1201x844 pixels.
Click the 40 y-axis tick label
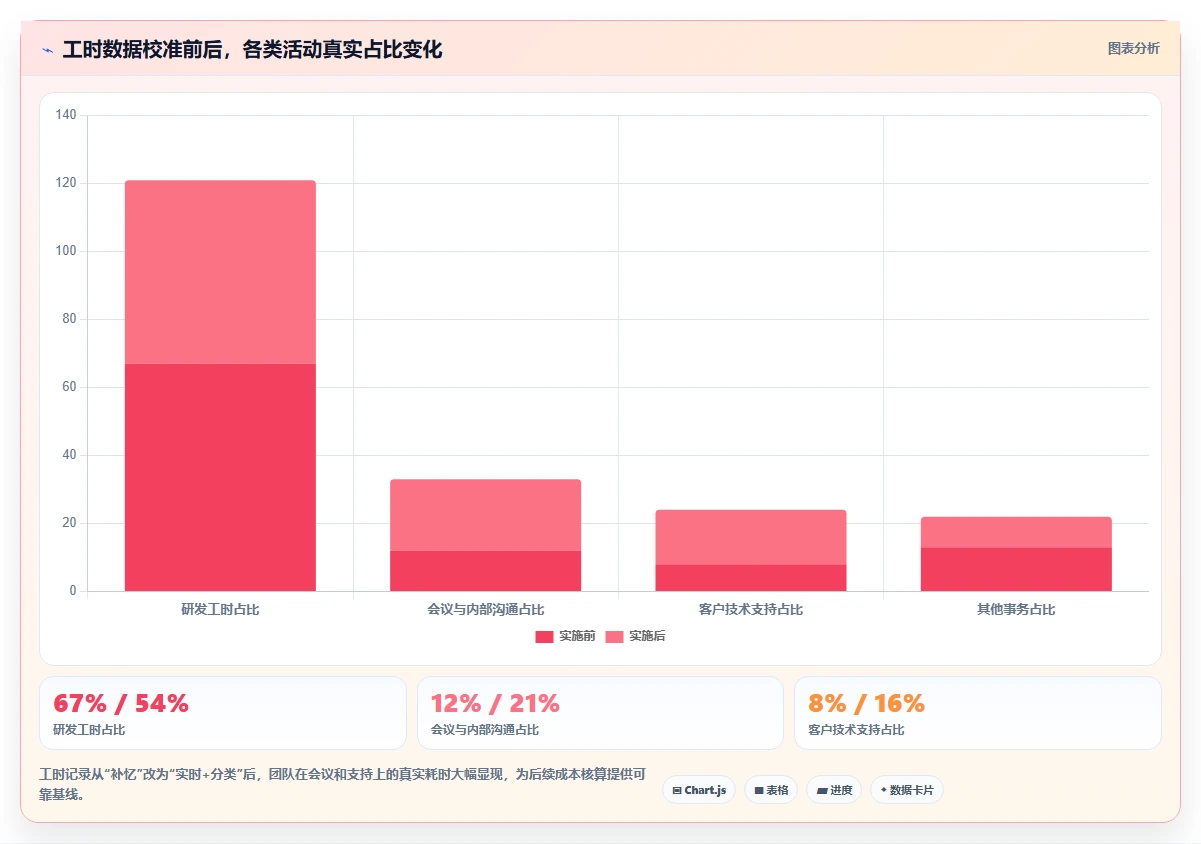(69, 455)
